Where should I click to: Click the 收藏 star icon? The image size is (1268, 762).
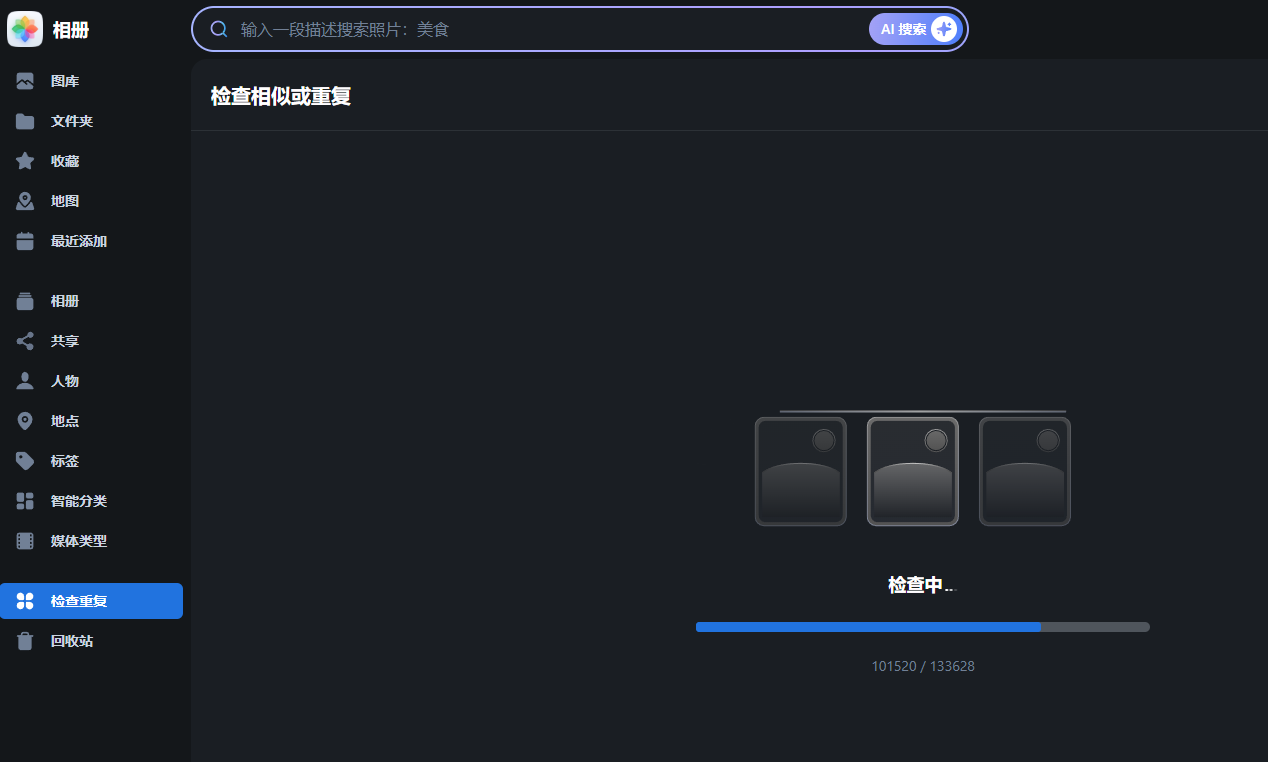point(25,161)
